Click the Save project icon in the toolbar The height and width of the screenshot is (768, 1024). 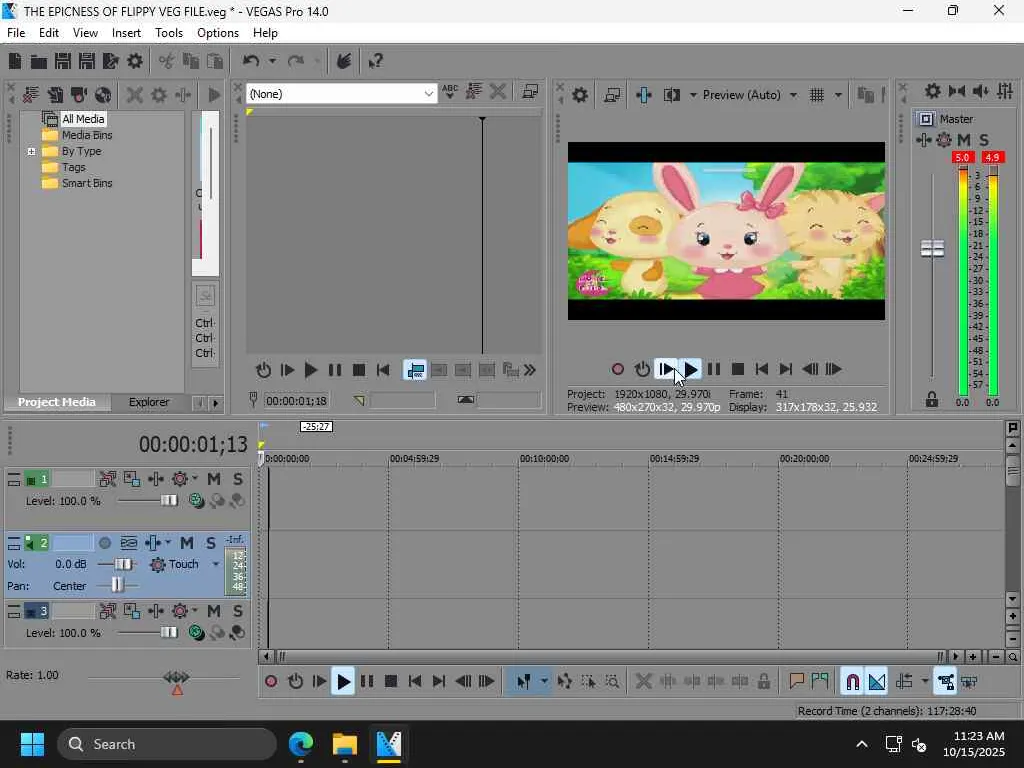62,61
